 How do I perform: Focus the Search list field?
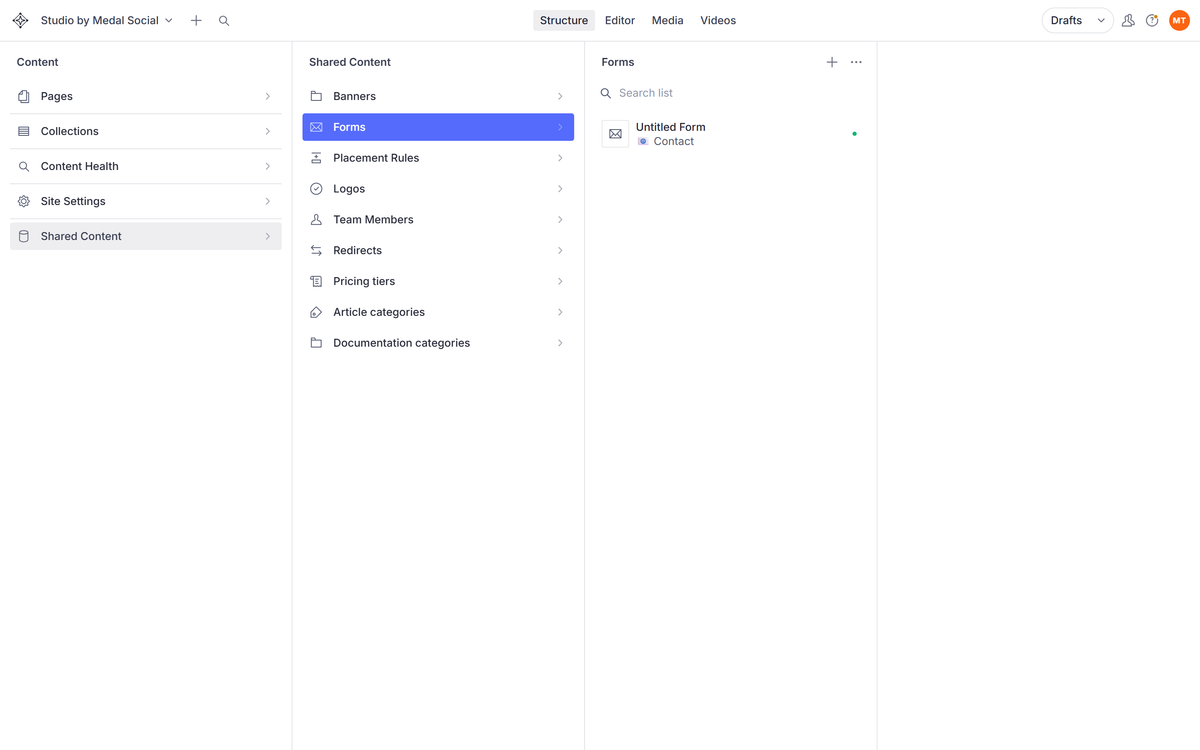pyautogui.click(x=731, y=93)
